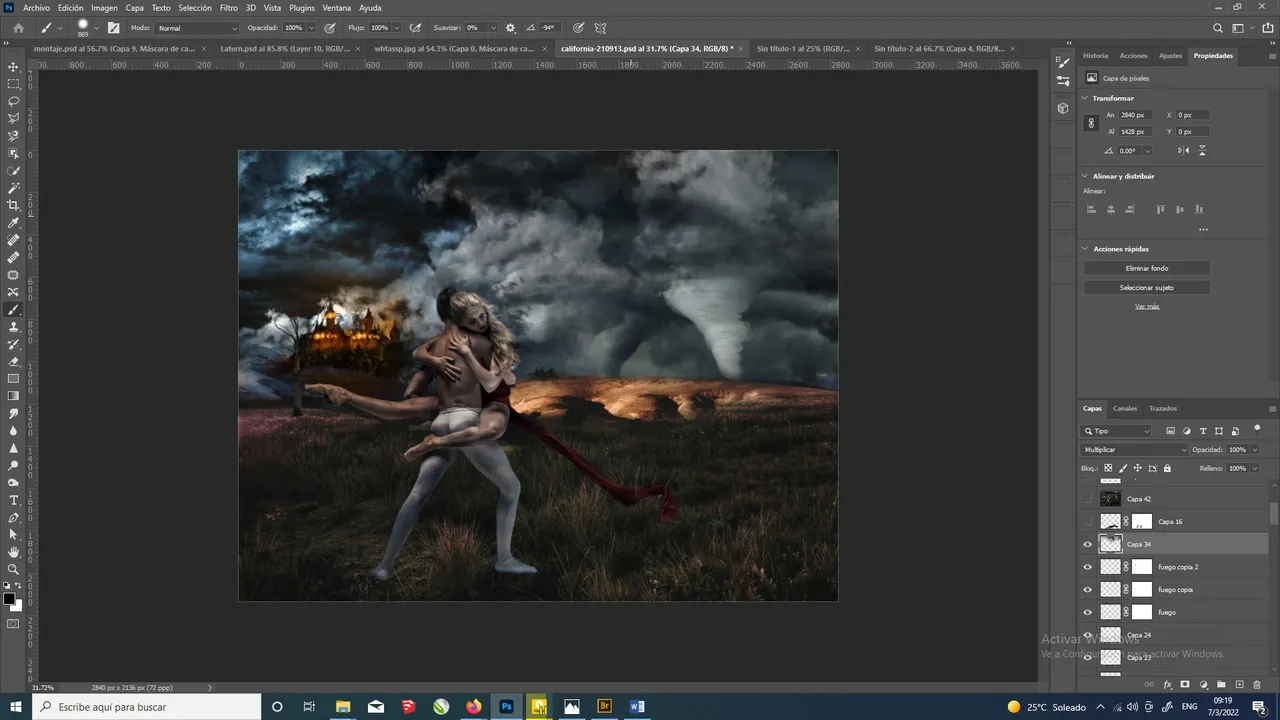Open layer blend mode Multiplicar dropdown
This screenshot has height=720, width=1280.
click(1135, 450)
